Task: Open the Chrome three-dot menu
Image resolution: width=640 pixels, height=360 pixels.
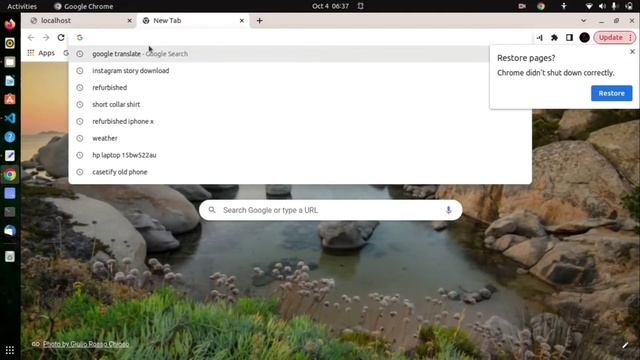Action: point(631,38)
